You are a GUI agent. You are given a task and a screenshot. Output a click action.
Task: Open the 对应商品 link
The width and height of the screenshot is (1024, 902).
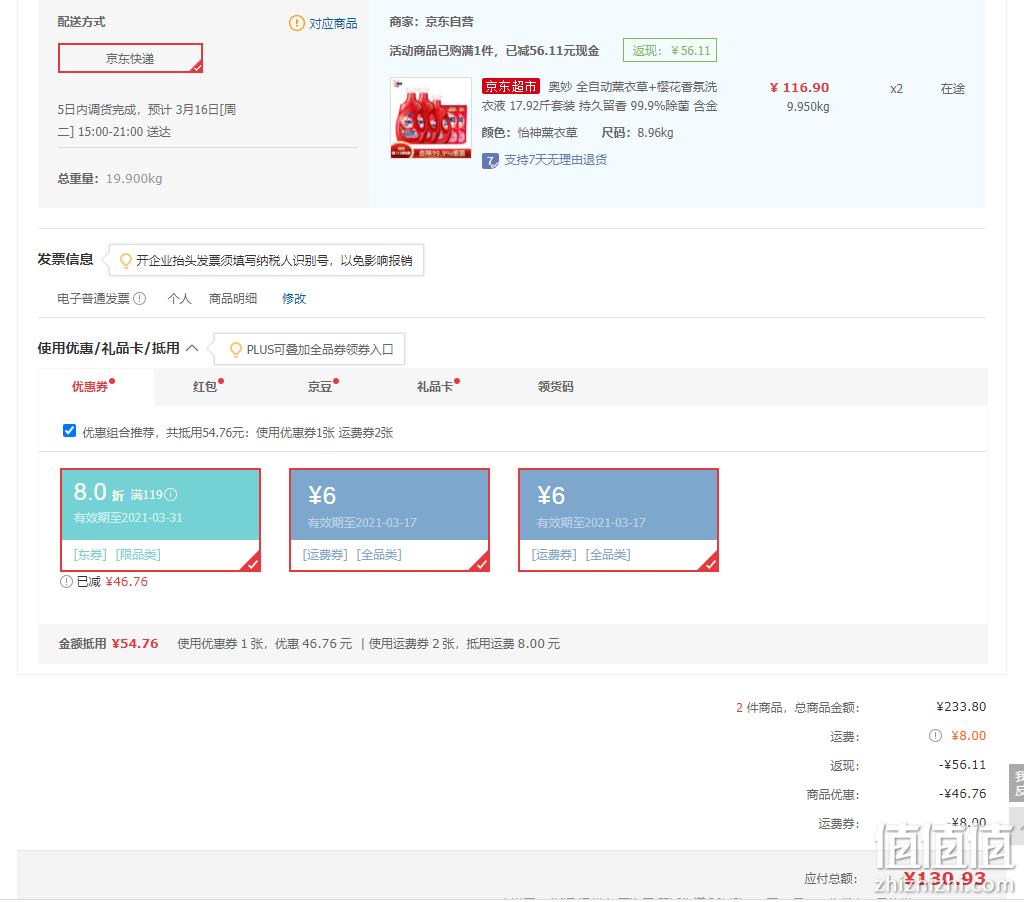tap(333, 24)
